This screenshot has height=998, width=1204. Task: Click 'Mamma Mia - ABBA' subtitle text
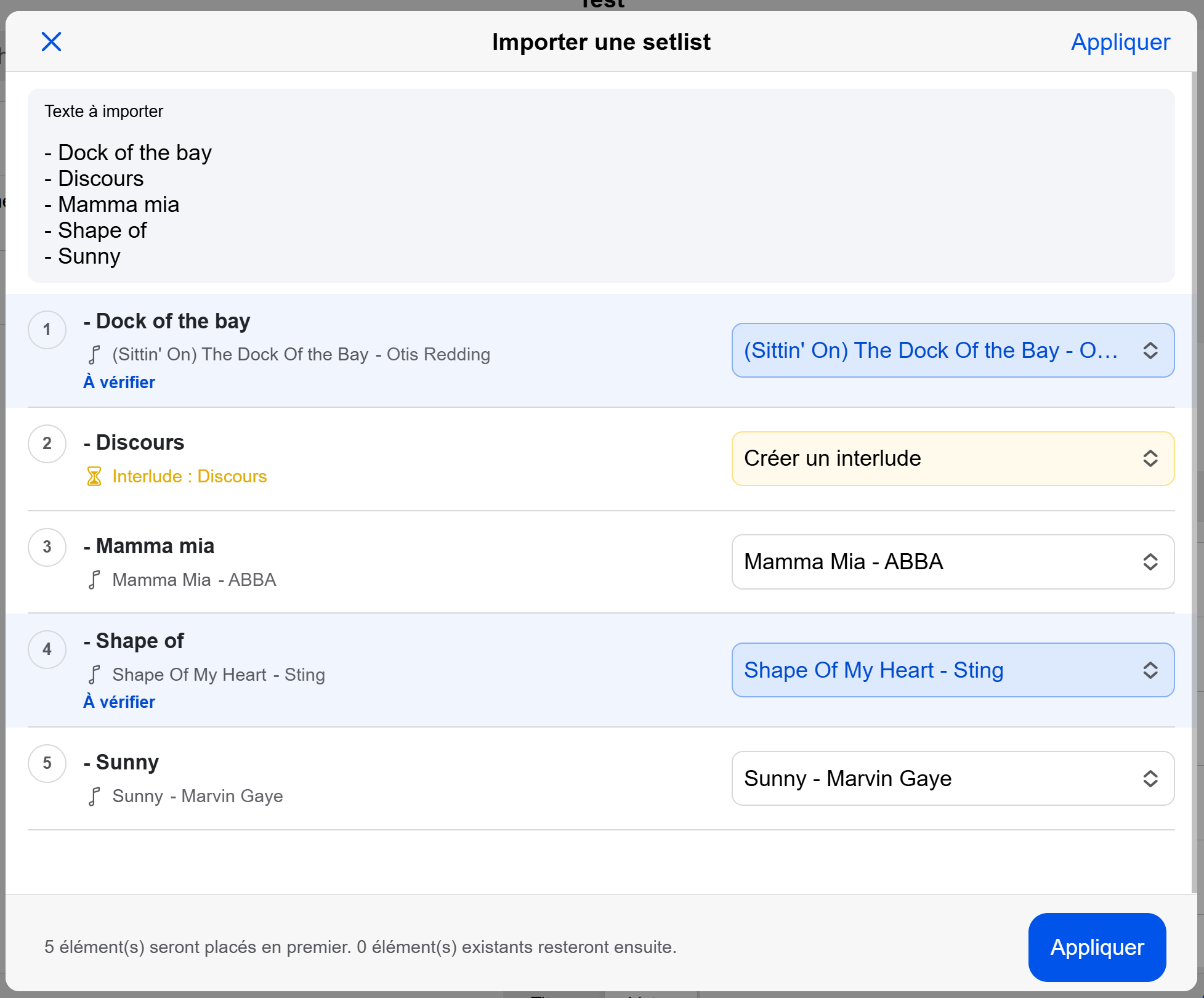tap(194, 580)
